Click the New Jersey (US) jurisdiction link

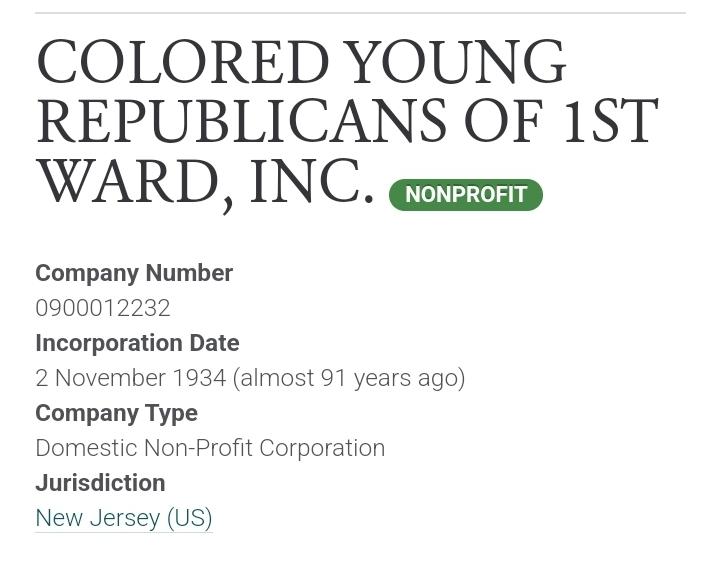coord(124,518)
